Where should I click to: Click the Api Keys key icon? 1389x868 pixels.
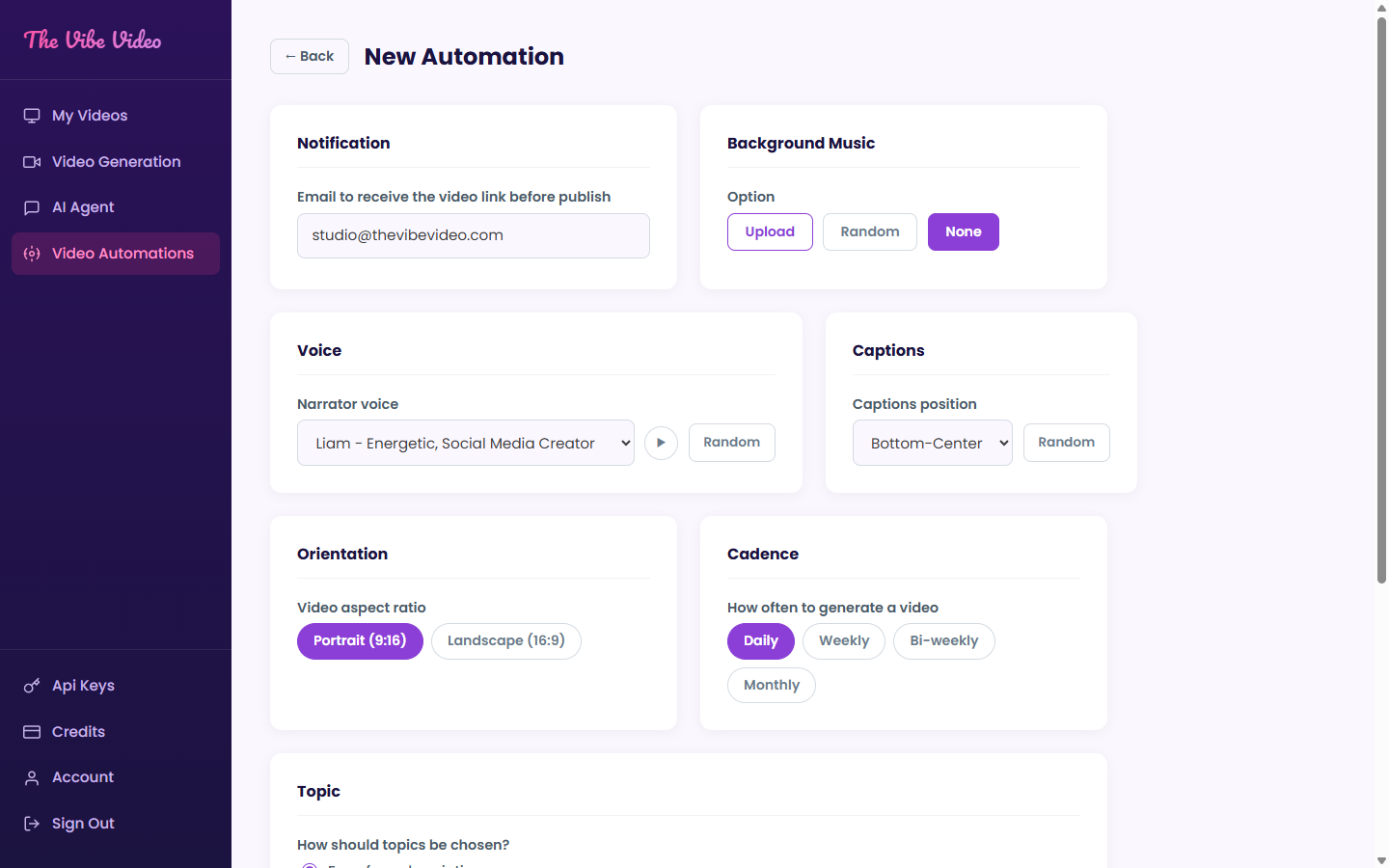(x=32, y=686)
